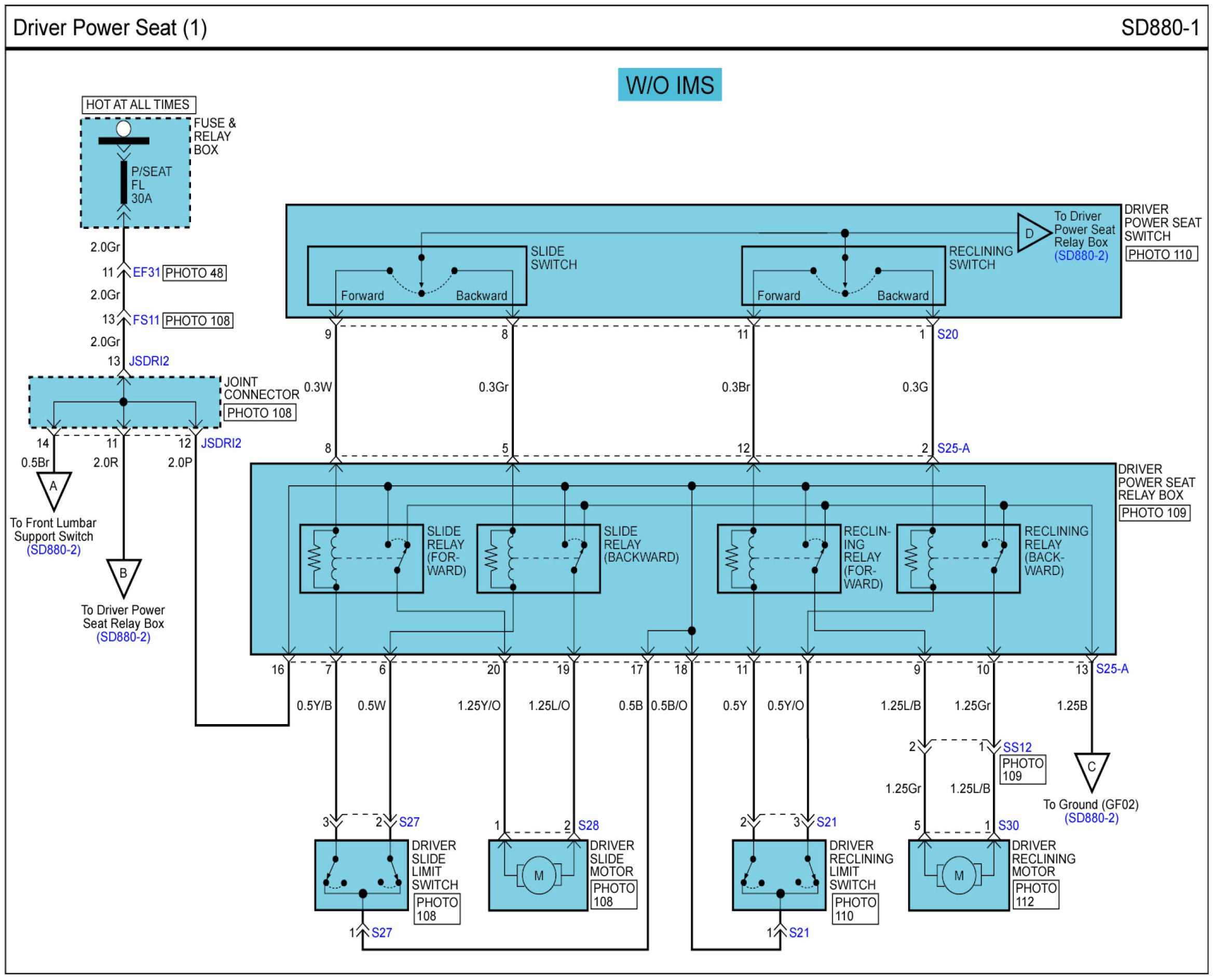Click the JSDRI2 label above joint connector
1215x980 pixels.
point(149,361)
